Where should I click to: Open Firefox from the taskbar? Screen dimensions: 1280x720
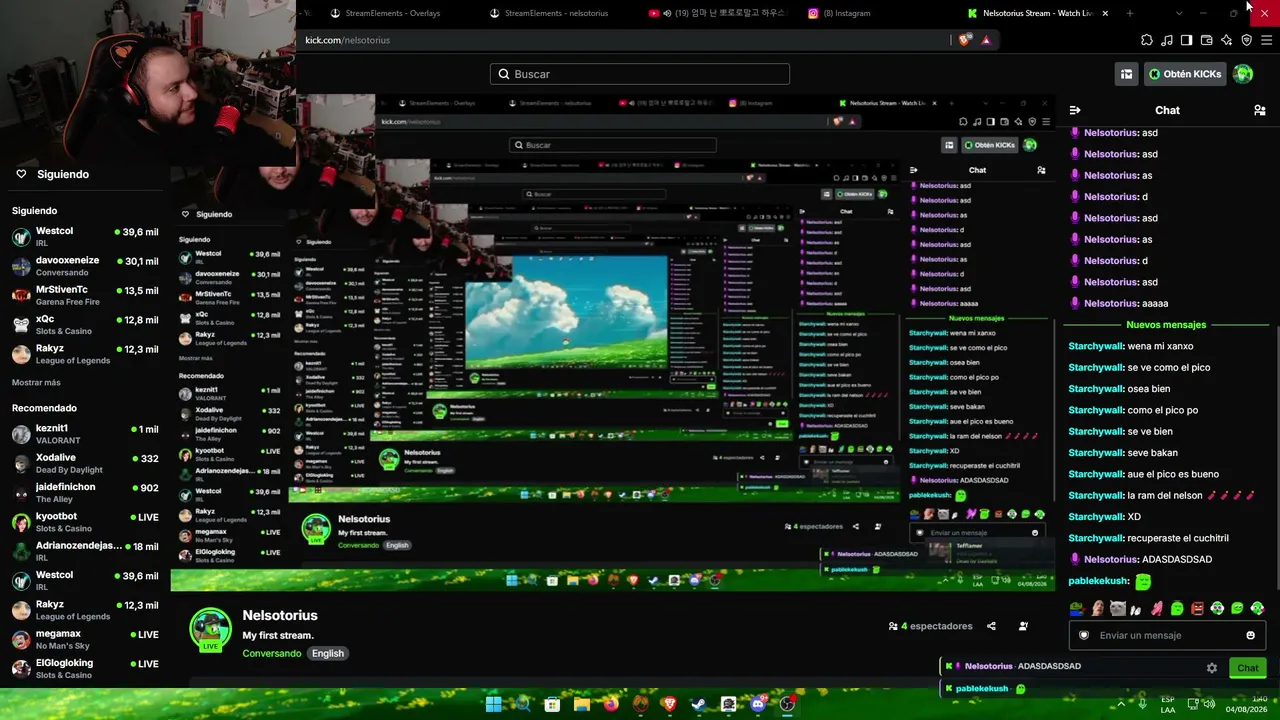[x=611, y=704]
